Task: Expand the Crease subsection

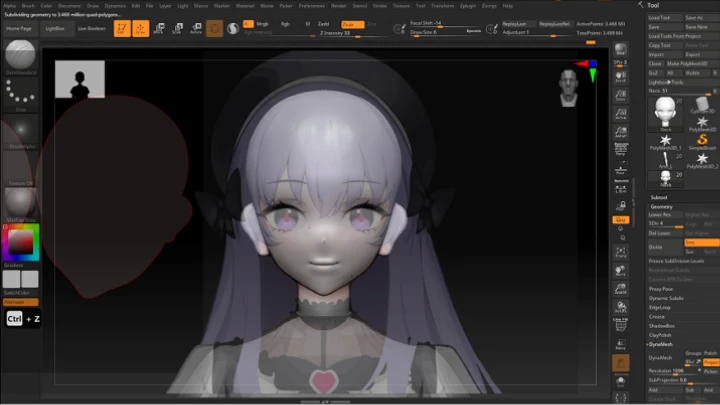Action: coord(657,317)
